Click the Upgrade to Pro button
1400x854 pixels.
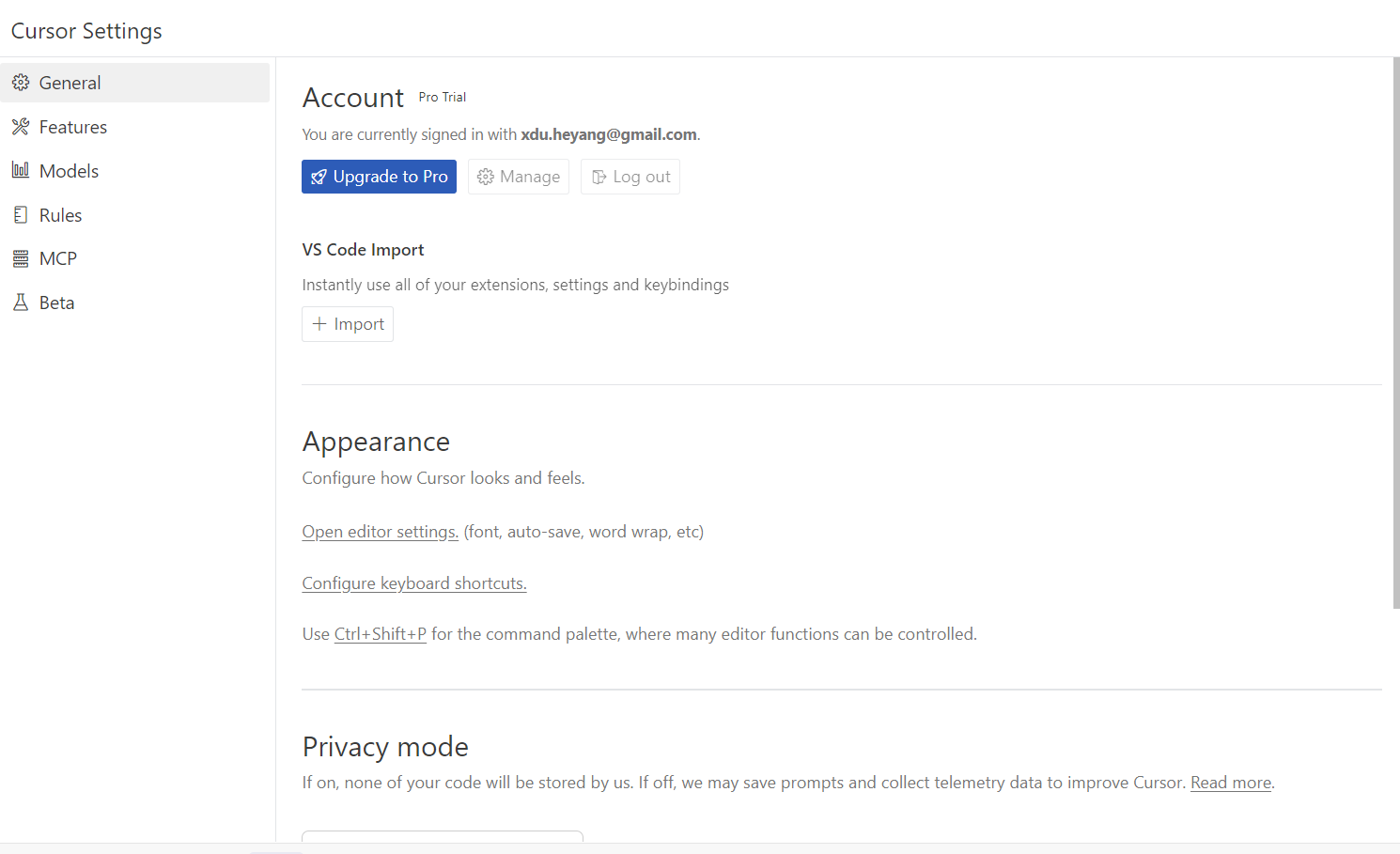pos(379,177)
